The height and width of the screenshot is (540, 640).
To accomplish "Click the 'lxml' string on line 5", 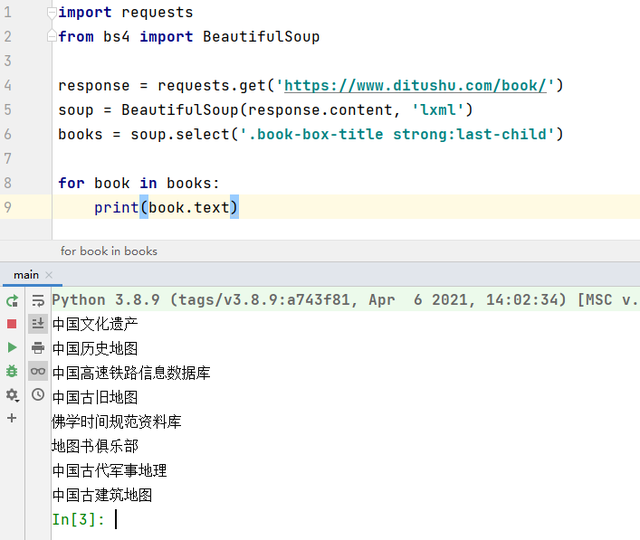I will tap(438, 110).
